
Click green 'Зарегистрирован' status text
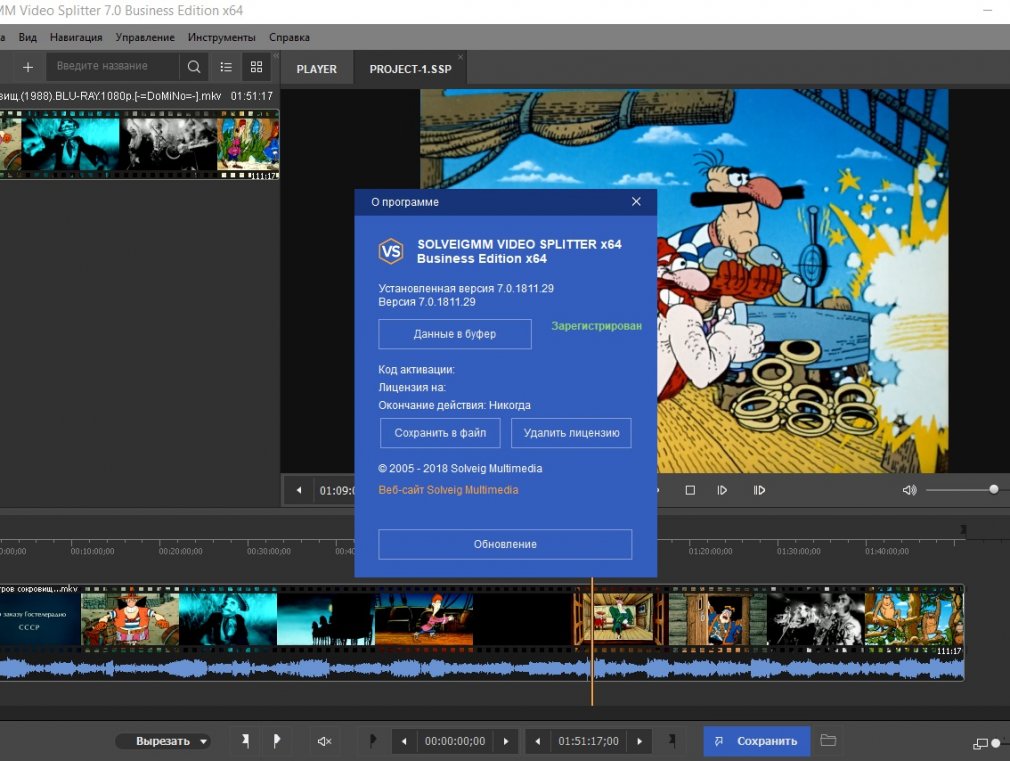pos(596,326)
